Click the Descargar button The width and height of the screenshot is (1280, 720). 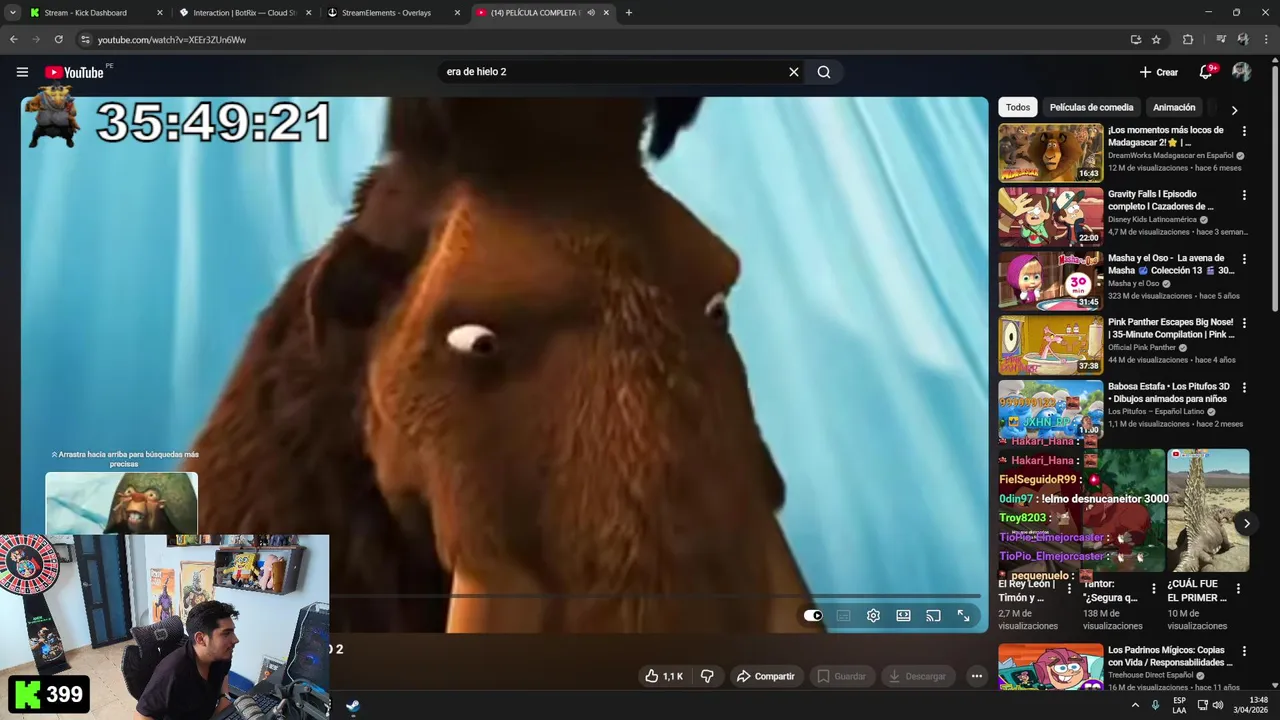(x=917, y=676)
